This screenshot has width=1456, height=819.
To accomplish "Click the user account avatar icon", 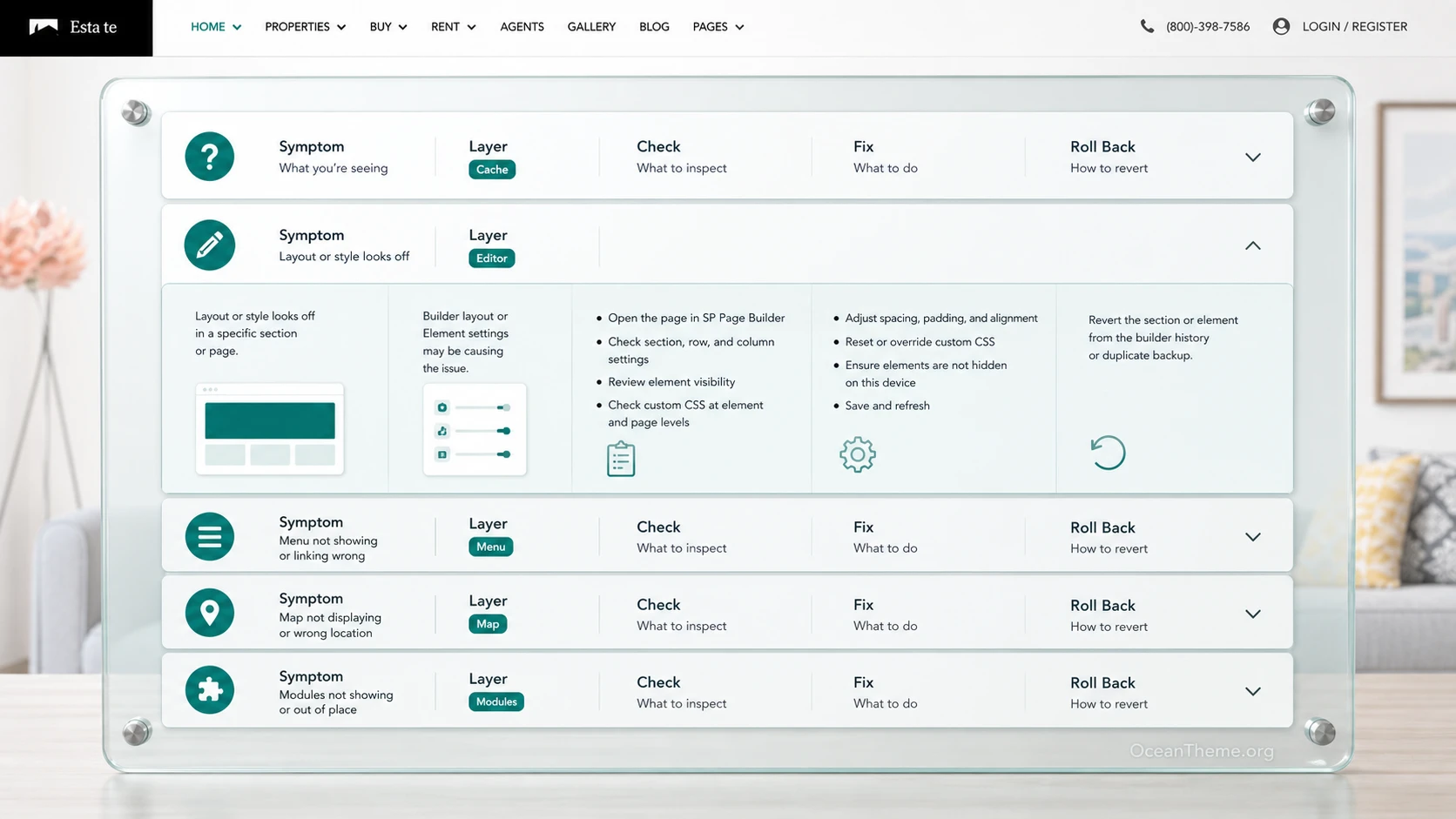I will (x=1281, y=26).
